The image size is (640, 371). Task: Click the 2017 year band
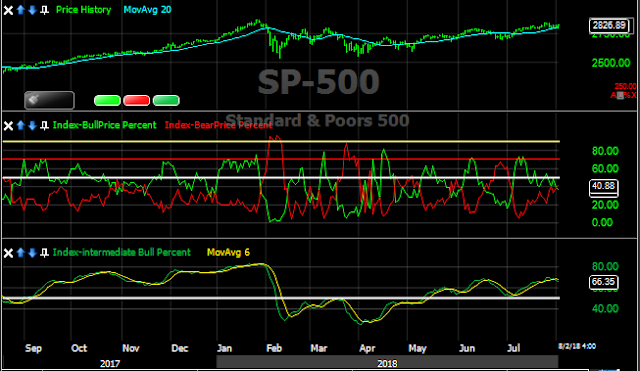pos(110,363)
